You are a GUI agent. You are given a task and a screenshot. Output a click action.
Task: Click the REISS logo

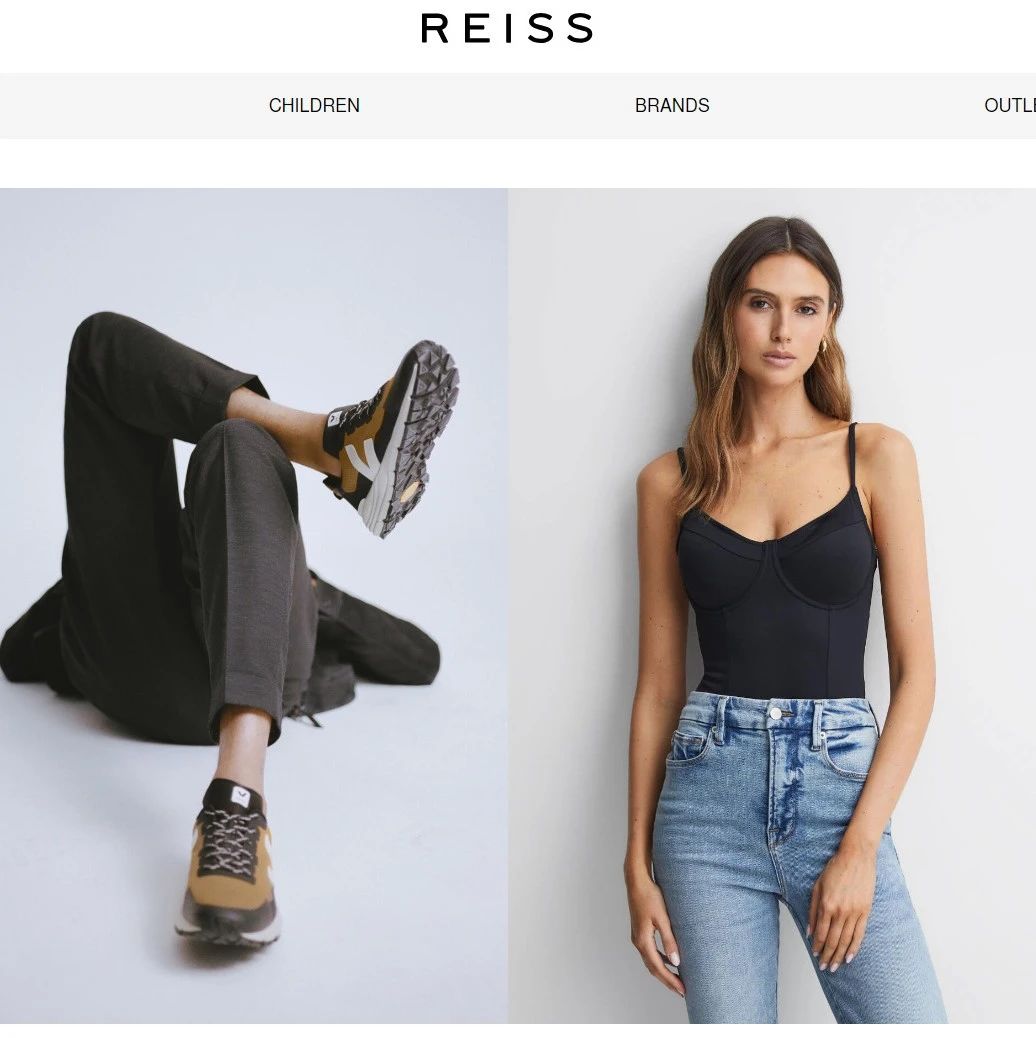507,28
